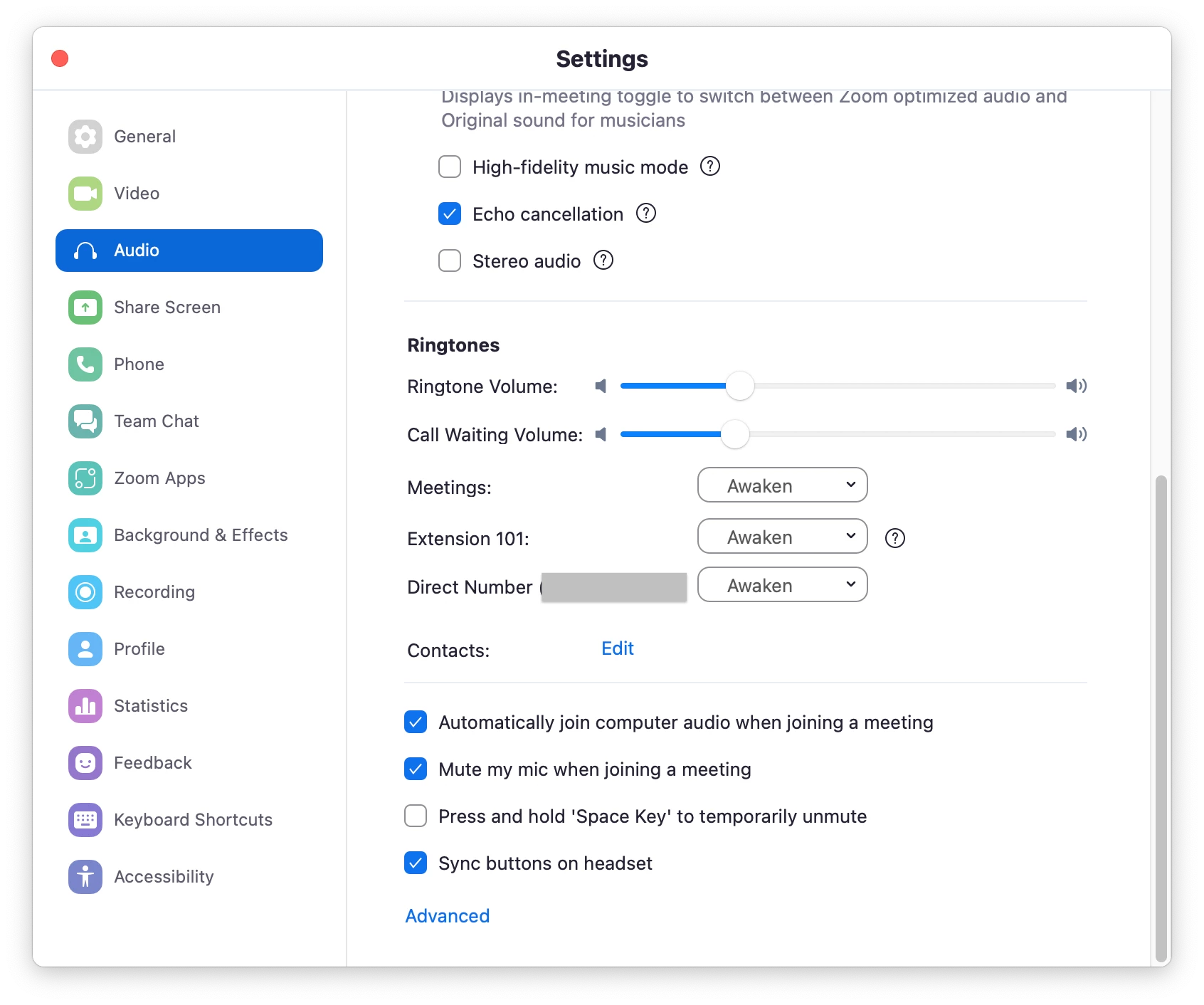Click the Share Screen green icon
The height and width of the screenshot is (1005, 1204).
(85, 307)
